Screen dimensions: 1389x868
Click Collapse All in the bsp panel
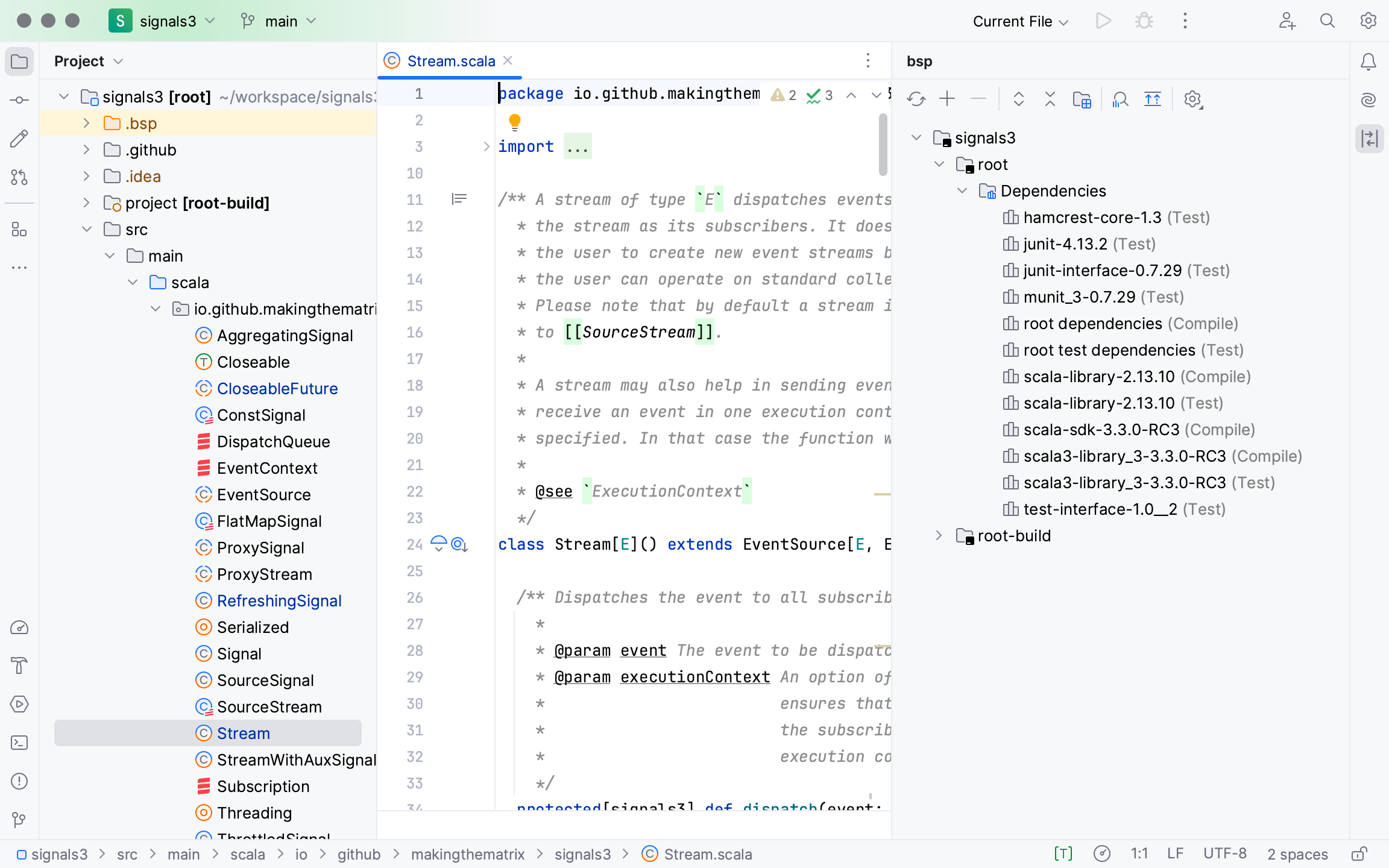(1050, 99)
